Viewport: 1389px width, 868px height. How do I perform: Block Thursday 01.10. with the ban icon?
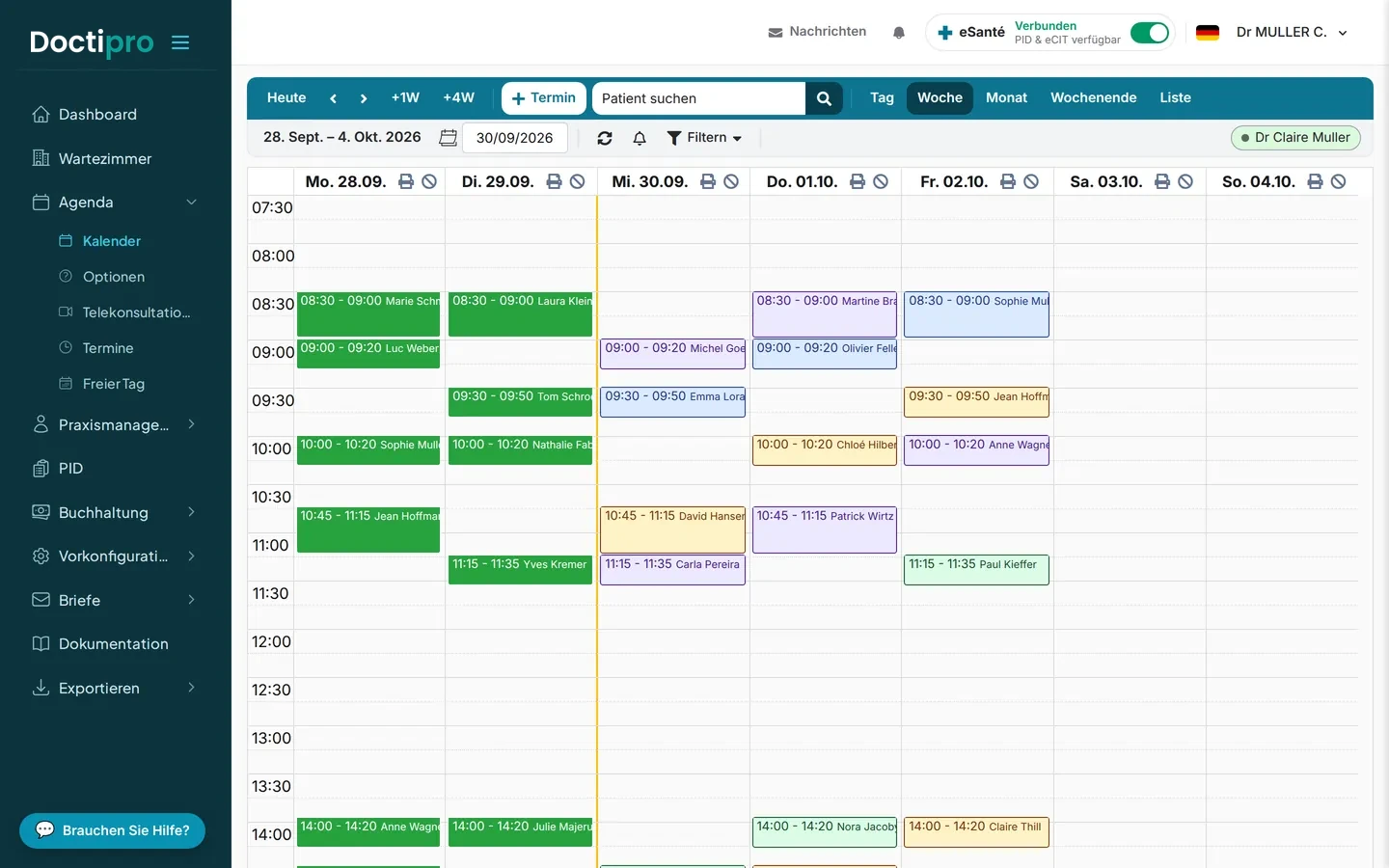881,181
